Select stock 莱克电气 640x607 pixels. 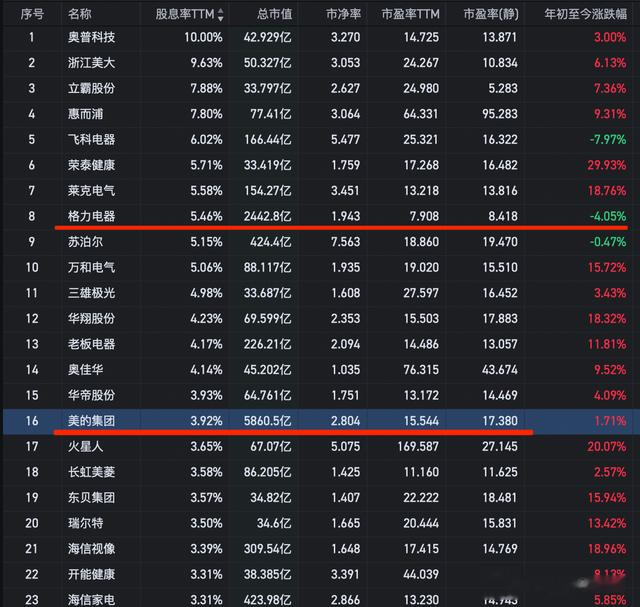point(91,191)
